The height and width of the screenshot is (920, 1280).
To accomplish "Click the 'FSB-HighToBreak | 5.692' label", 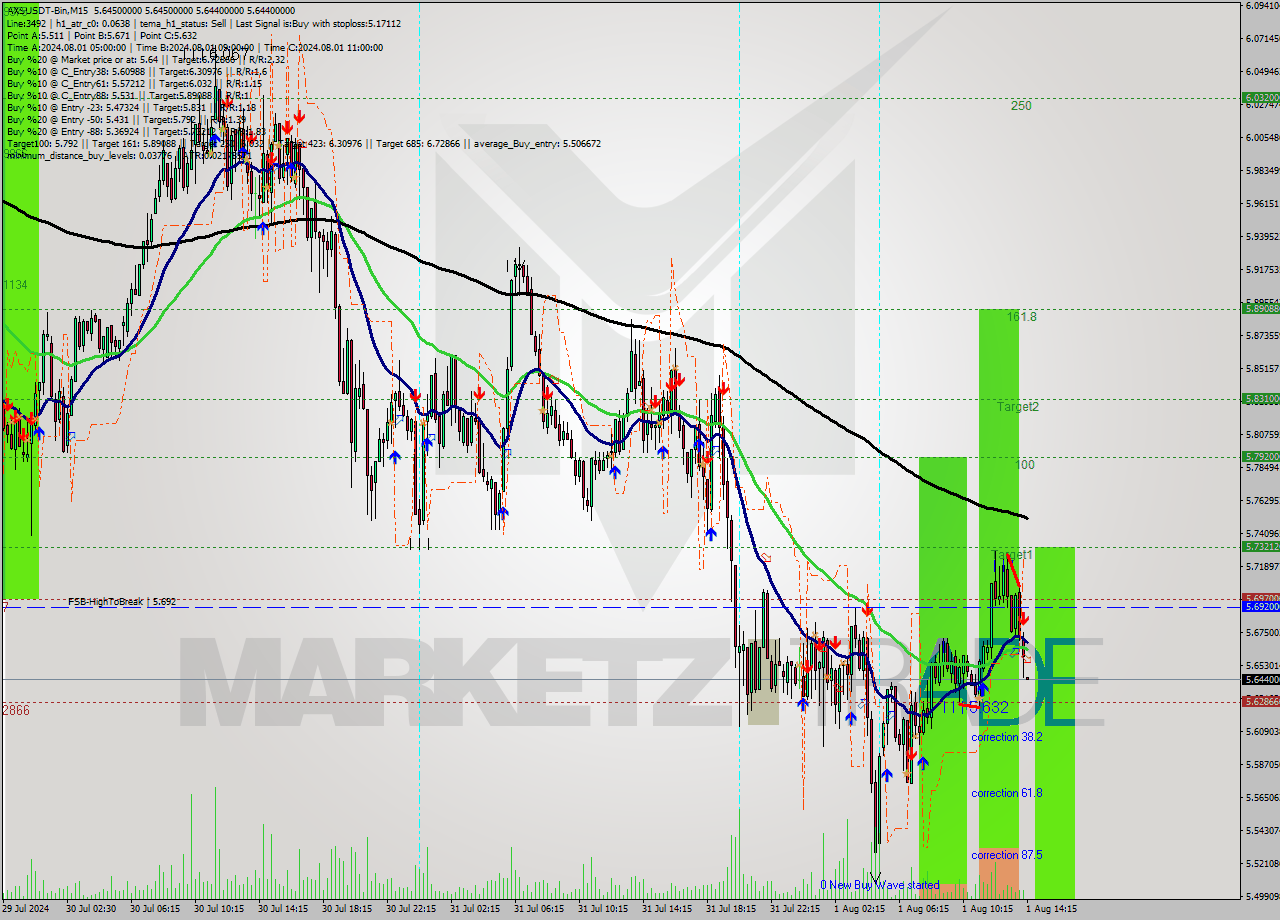I will 122,602.
